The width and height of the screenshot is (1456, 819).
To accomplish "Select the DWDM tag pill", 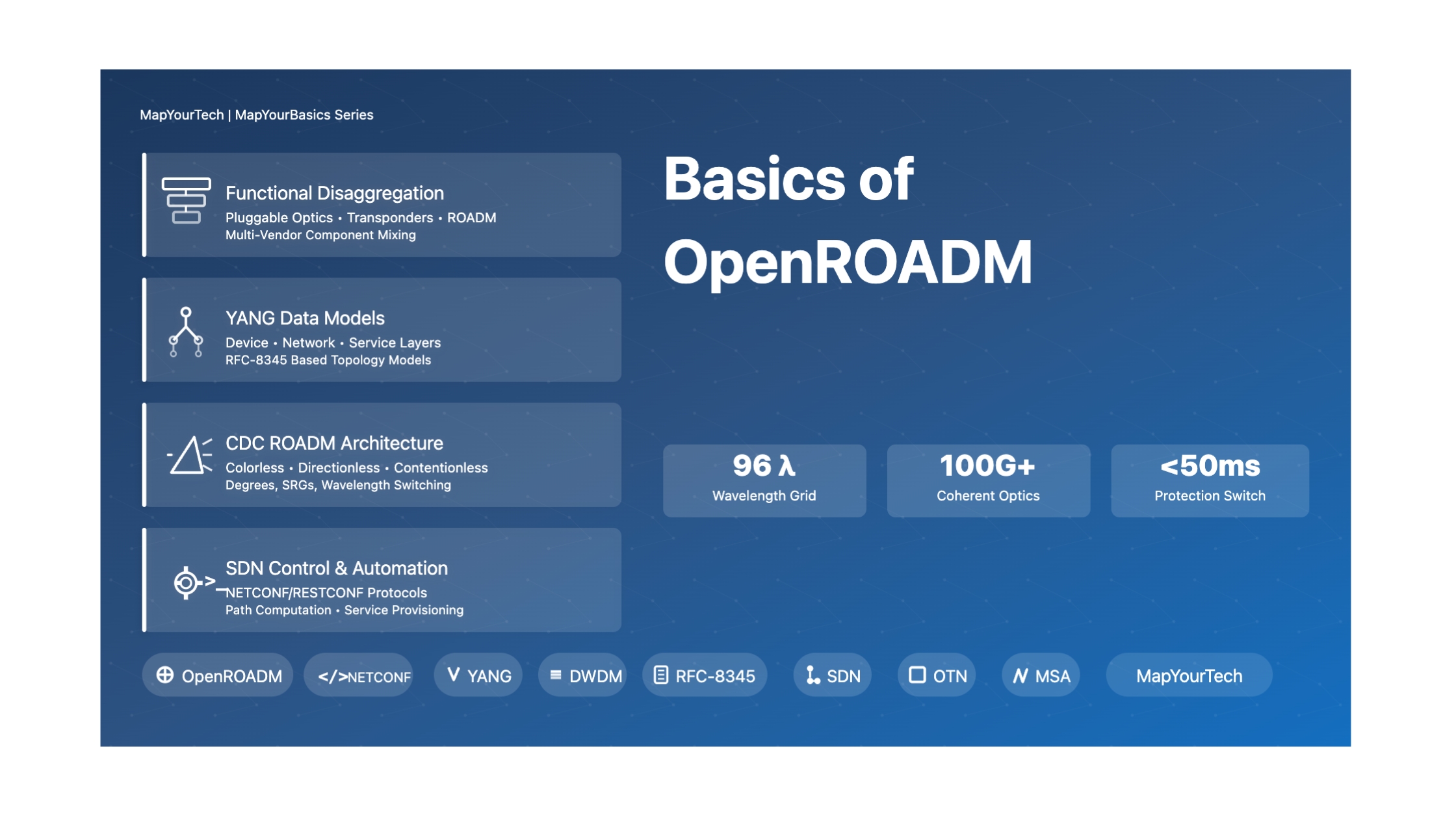I will (x=583, y=676).
